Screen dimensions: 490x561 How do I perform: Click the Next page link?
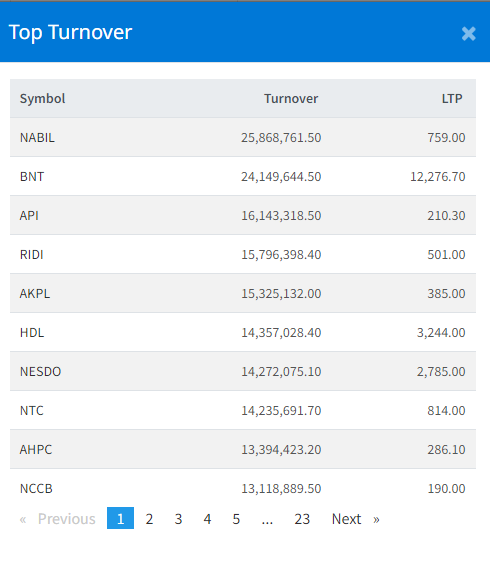click(355, 518)
